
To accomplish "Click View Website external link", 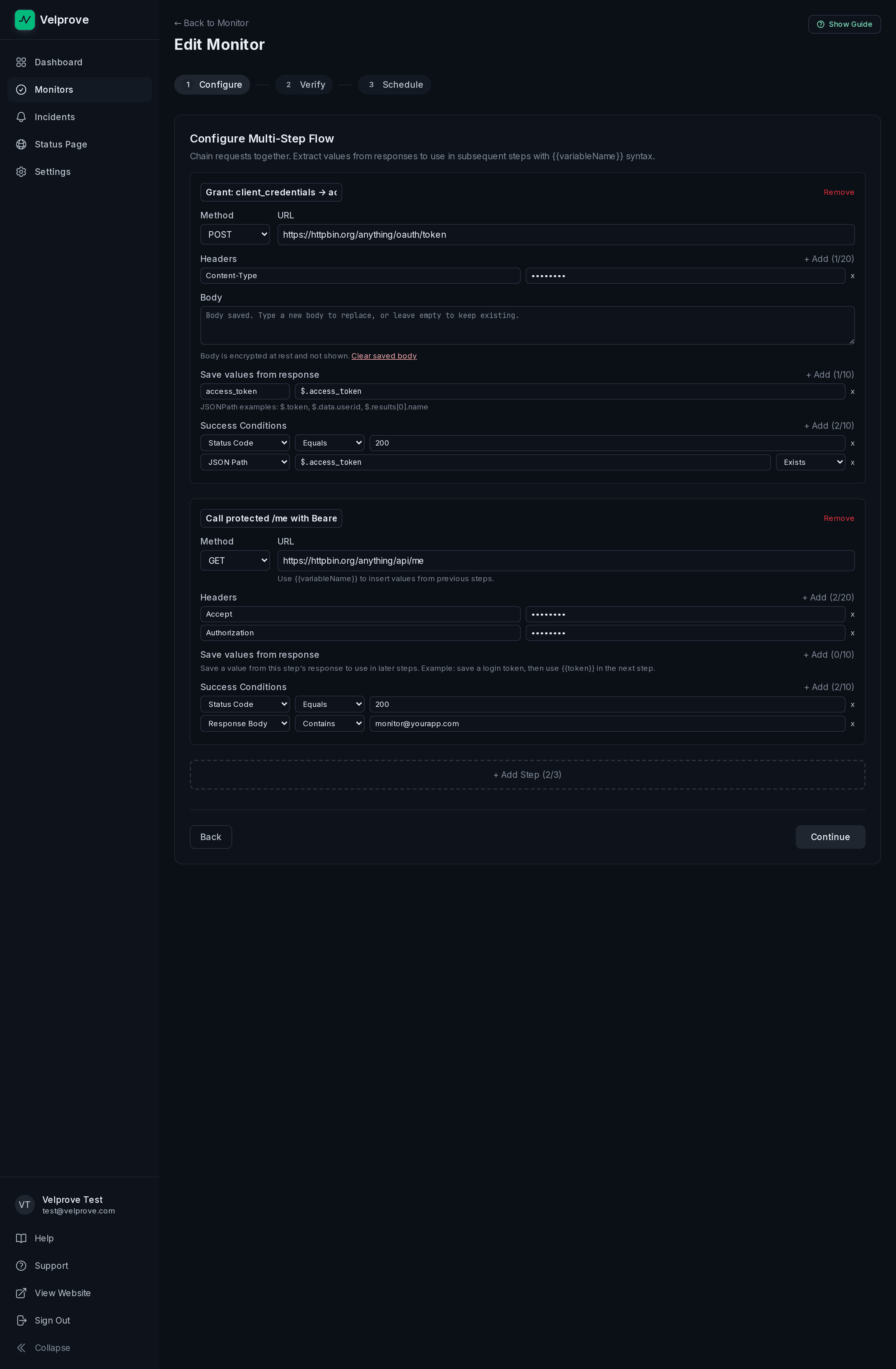I will [x=79, y=1293].
